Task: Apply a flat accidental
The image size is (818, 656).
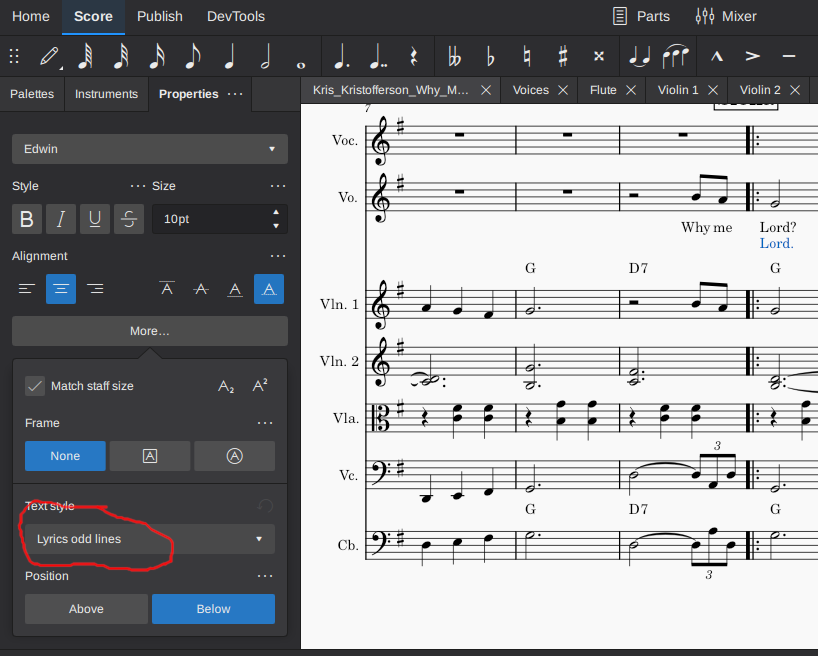Action: [489, 56]
